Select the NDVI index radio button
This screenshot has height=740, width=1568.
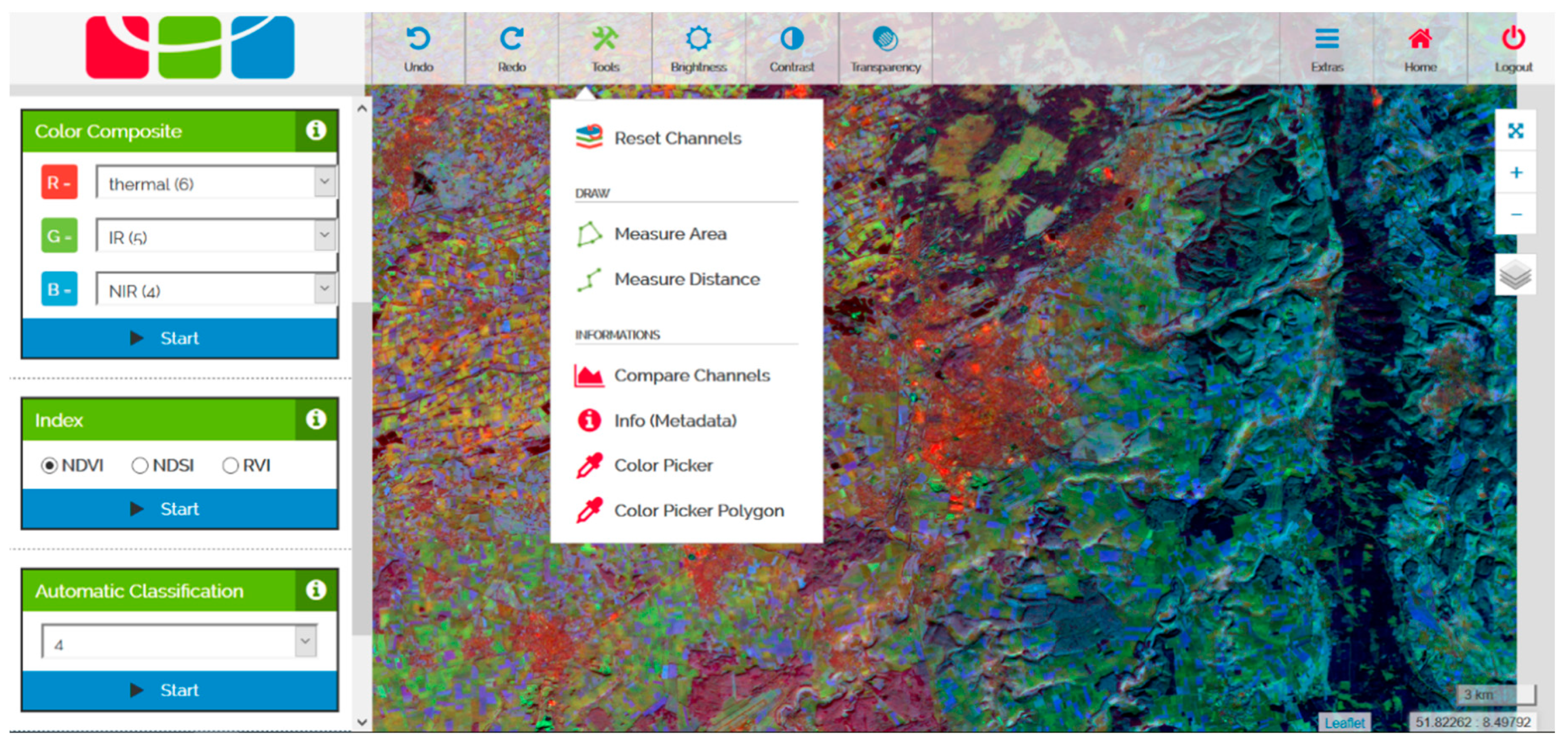[x=49, y=466]
